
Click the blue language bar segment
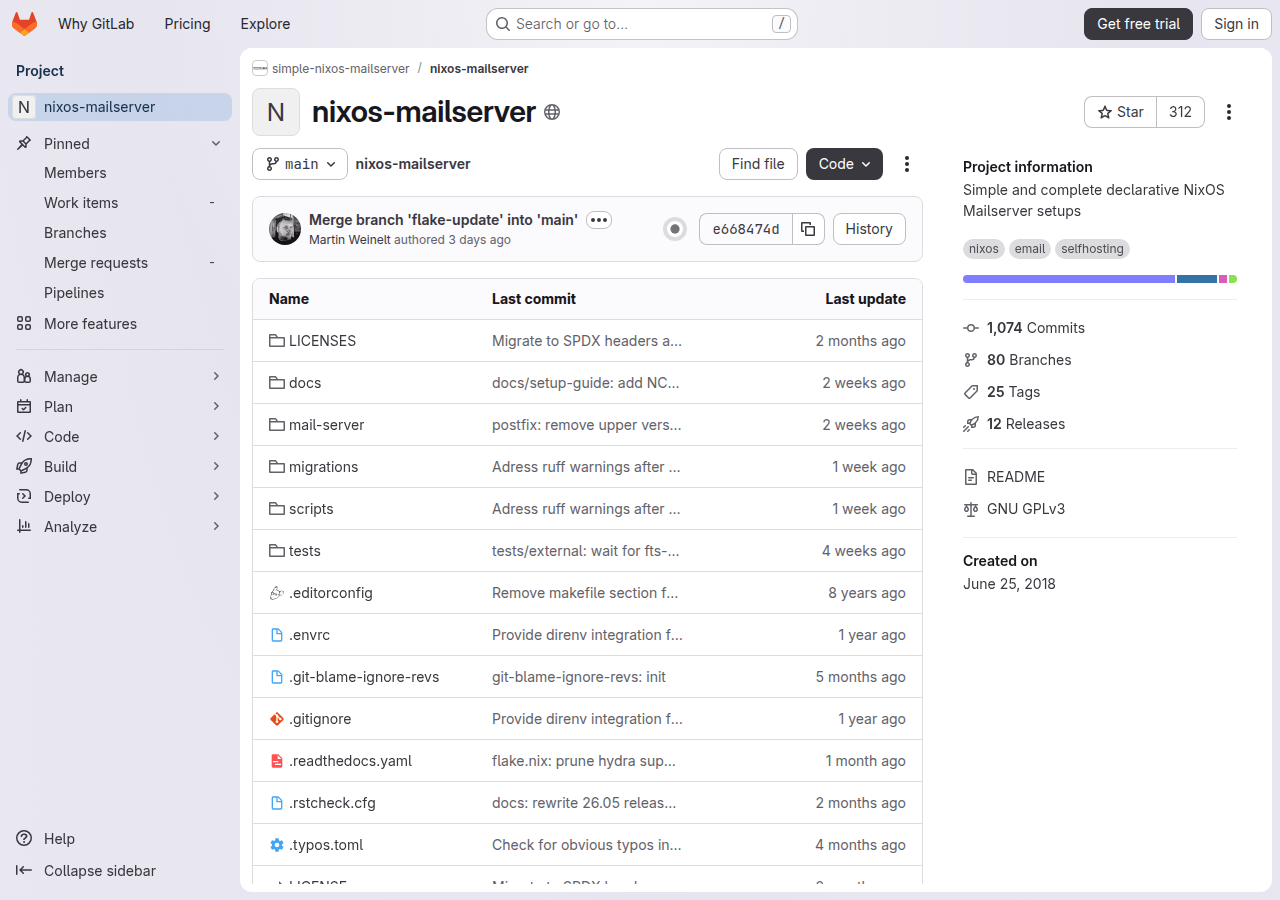(x=1197, y=279)
